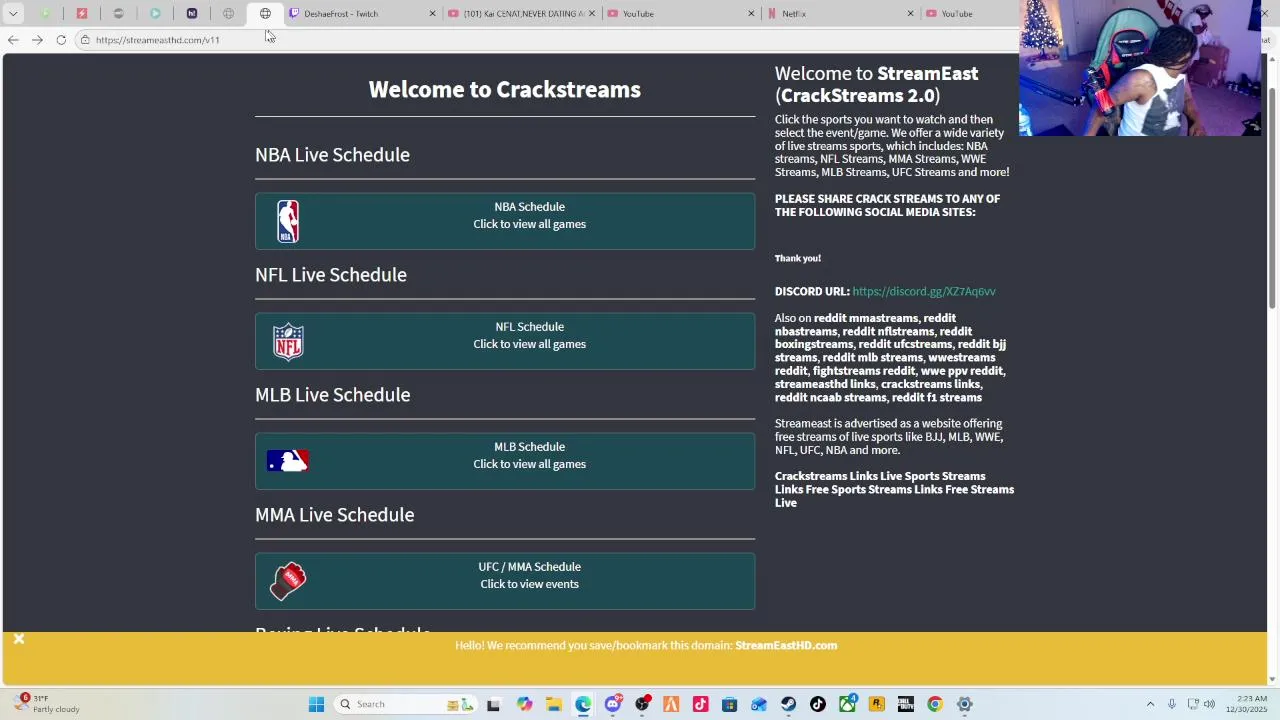Switch to the rightmost YouTube tab
Screen dimensions: 1280x720
tap(970, 14)
